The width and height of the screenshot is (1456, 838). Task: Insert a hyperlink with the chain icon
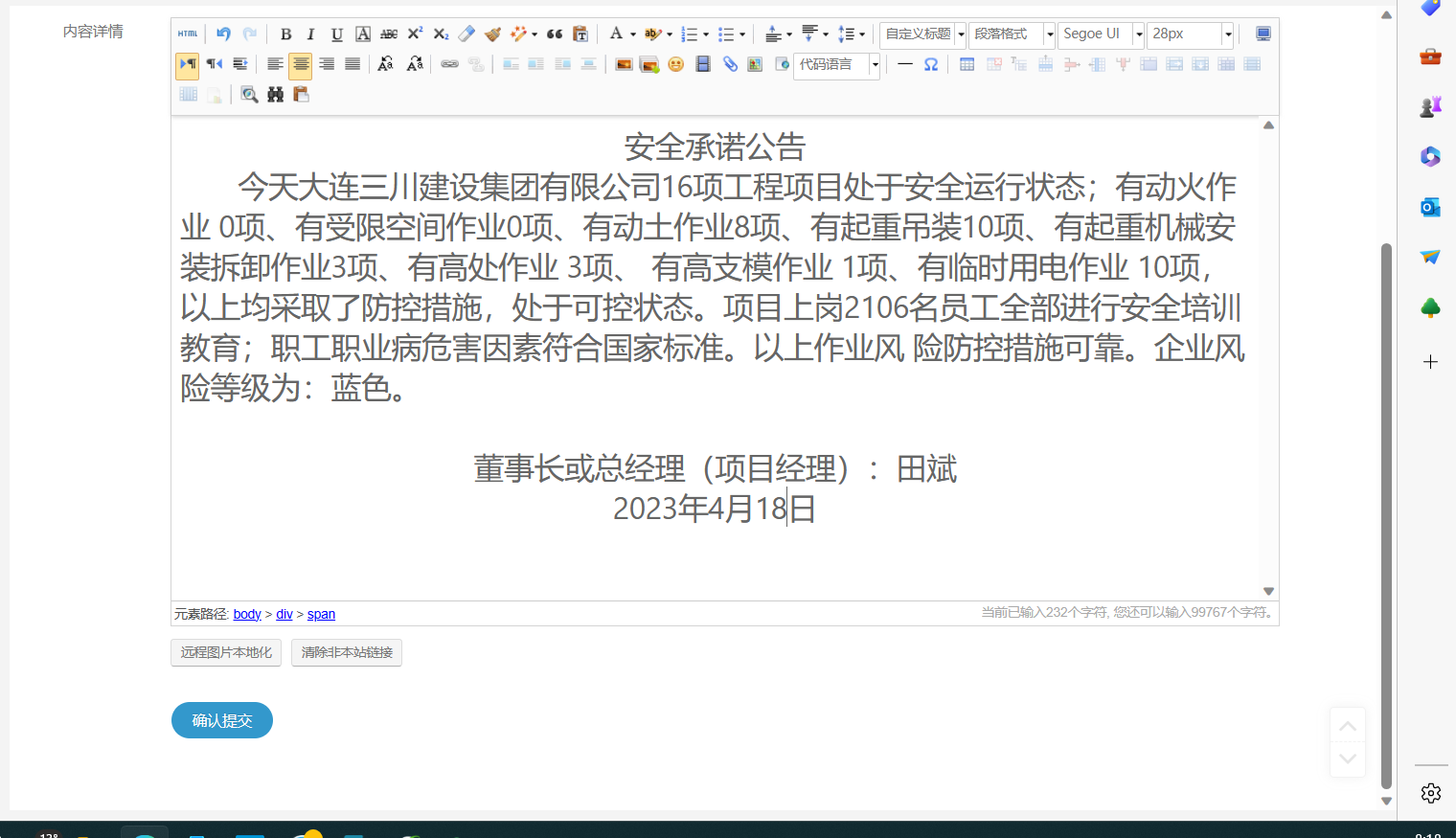(x=449, y=64)
